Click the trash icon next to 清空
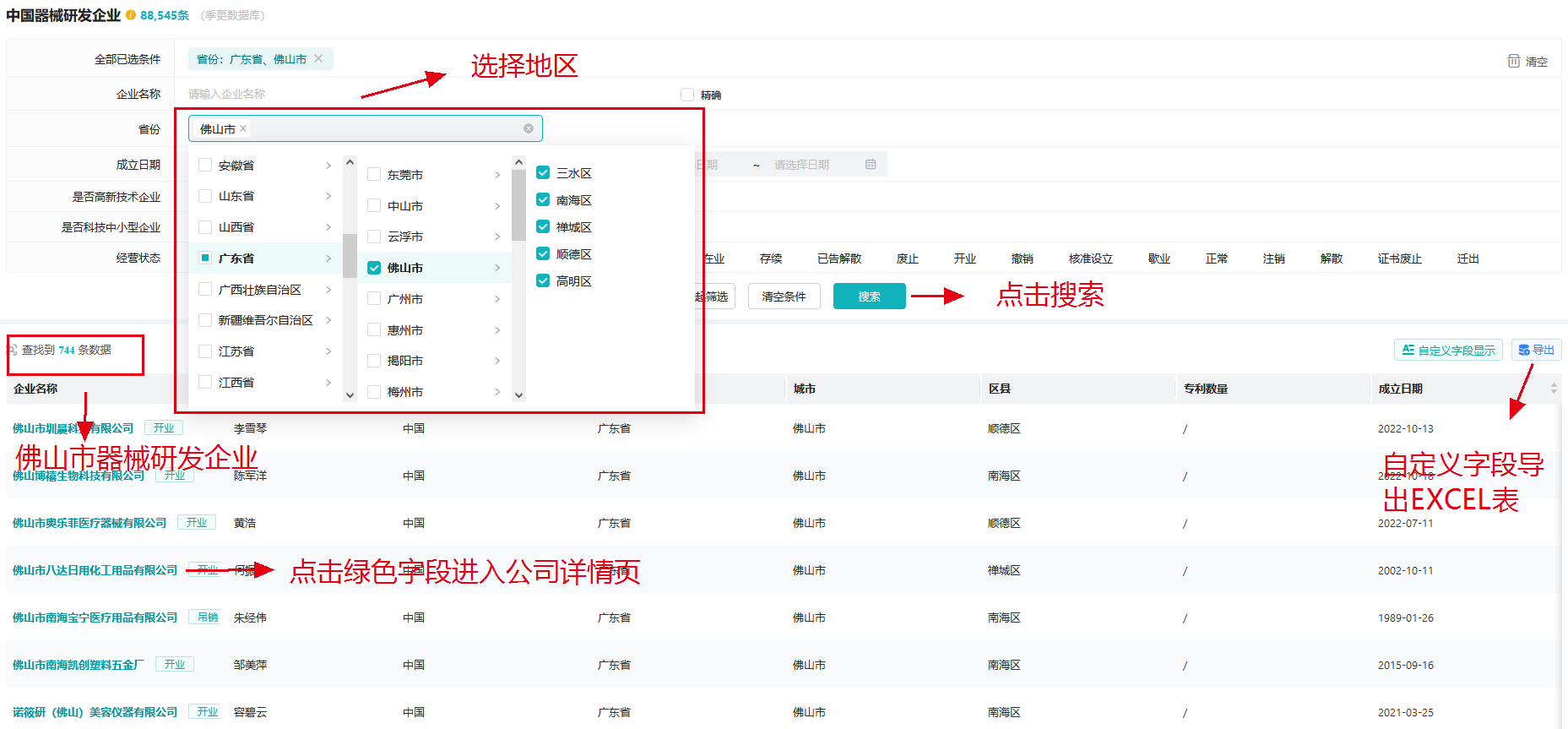 pyautogui.click(x=1513, y=61)
